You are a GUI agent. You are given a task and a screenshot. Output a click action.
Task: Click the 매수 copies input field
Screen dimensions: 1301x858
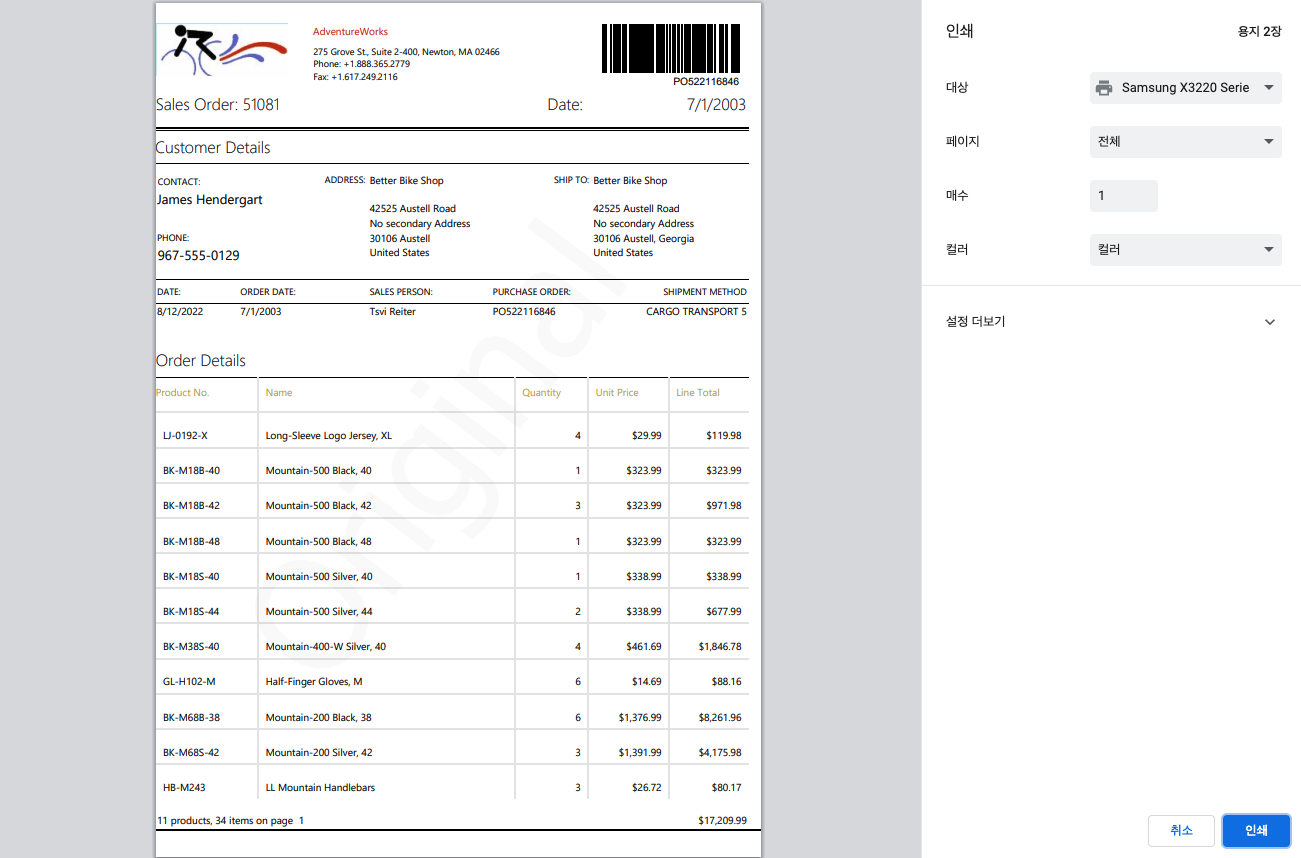[x=1123, y=196]
